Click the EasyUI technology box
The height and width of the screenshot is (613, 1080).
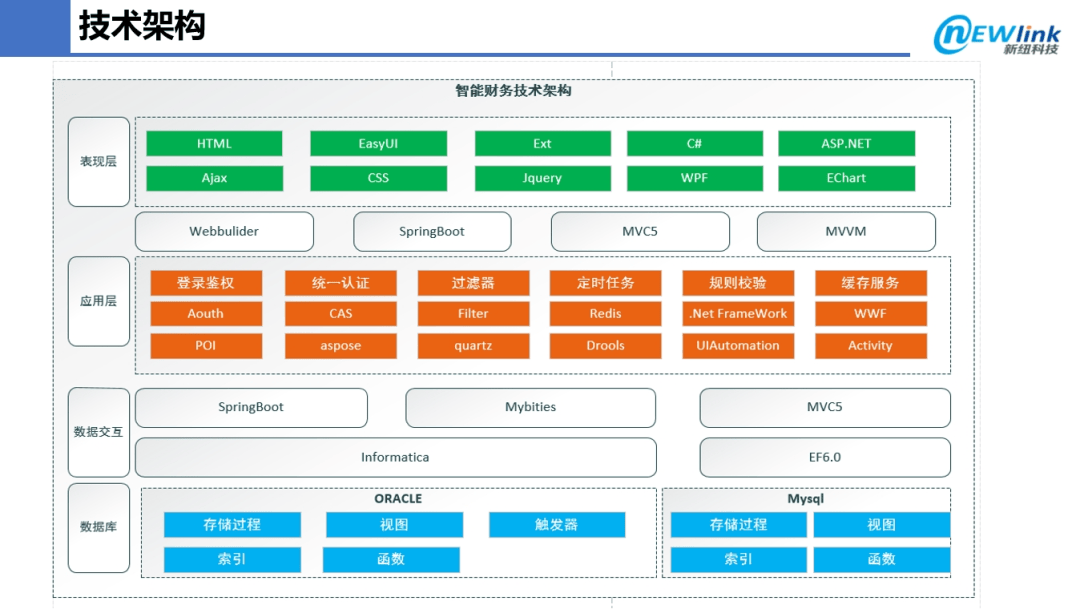coord(378,144)
